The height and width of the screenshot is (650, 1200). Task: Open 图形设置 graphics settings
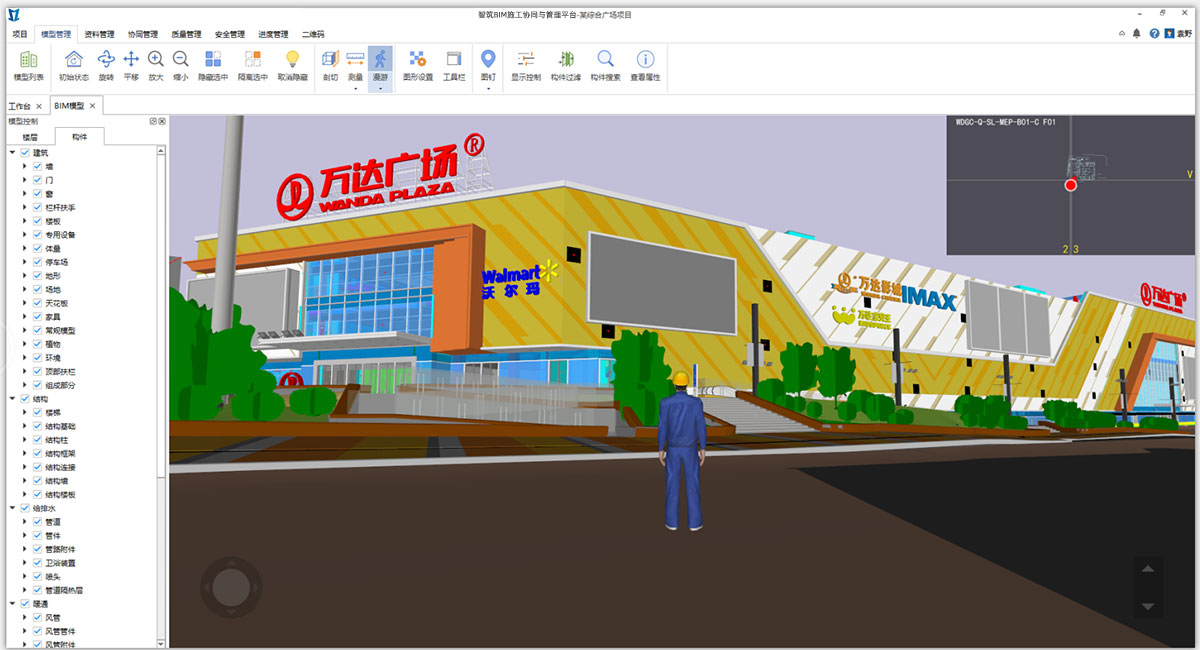point(418,67)
